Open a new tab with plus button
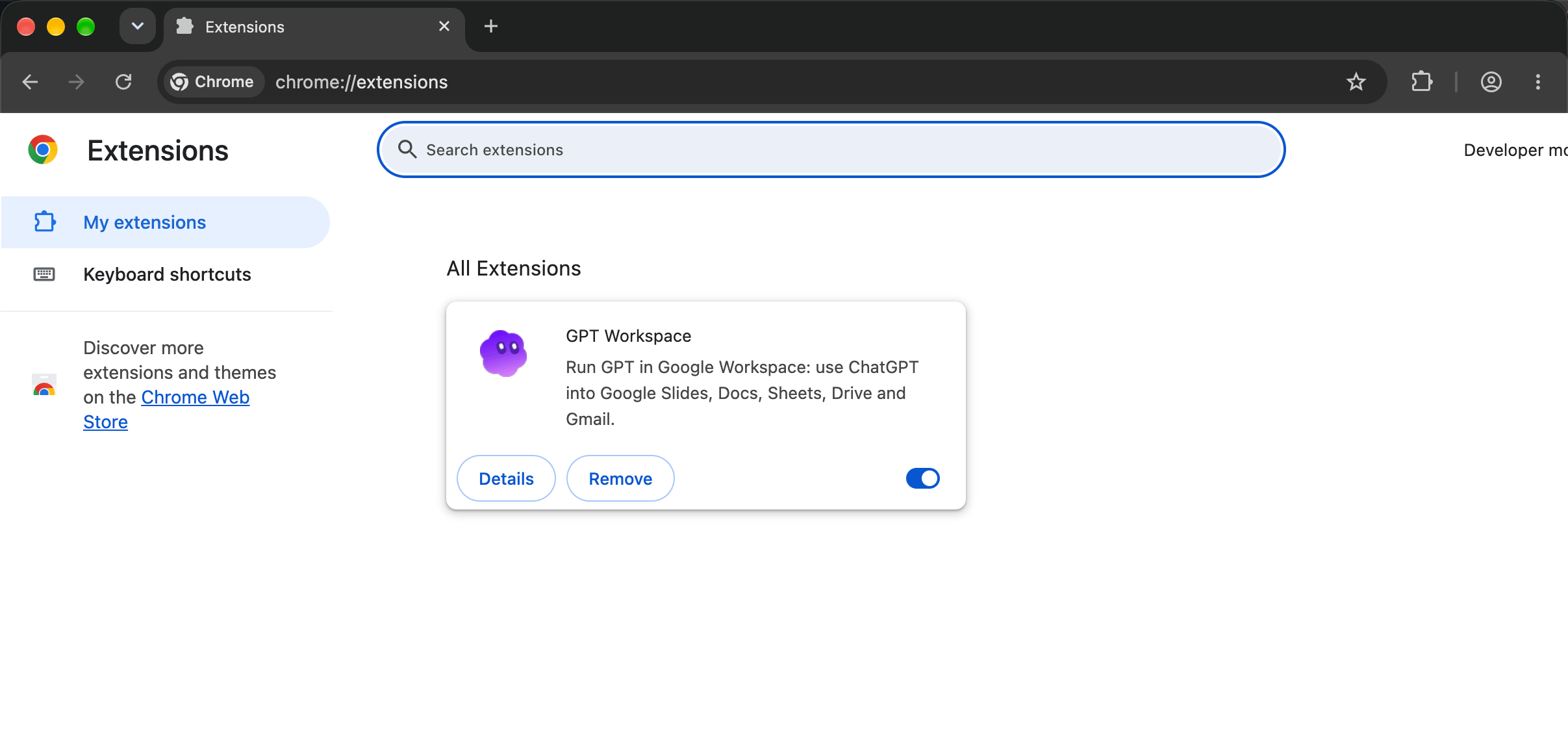This screenshot has height=746, width=1568. [491, 26]
